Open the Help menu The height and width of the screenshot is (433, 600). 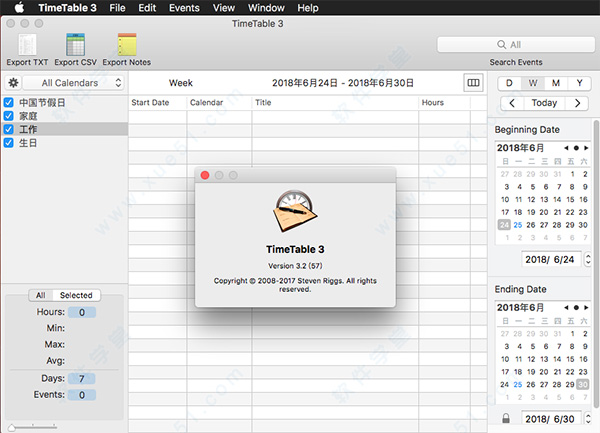308,8
